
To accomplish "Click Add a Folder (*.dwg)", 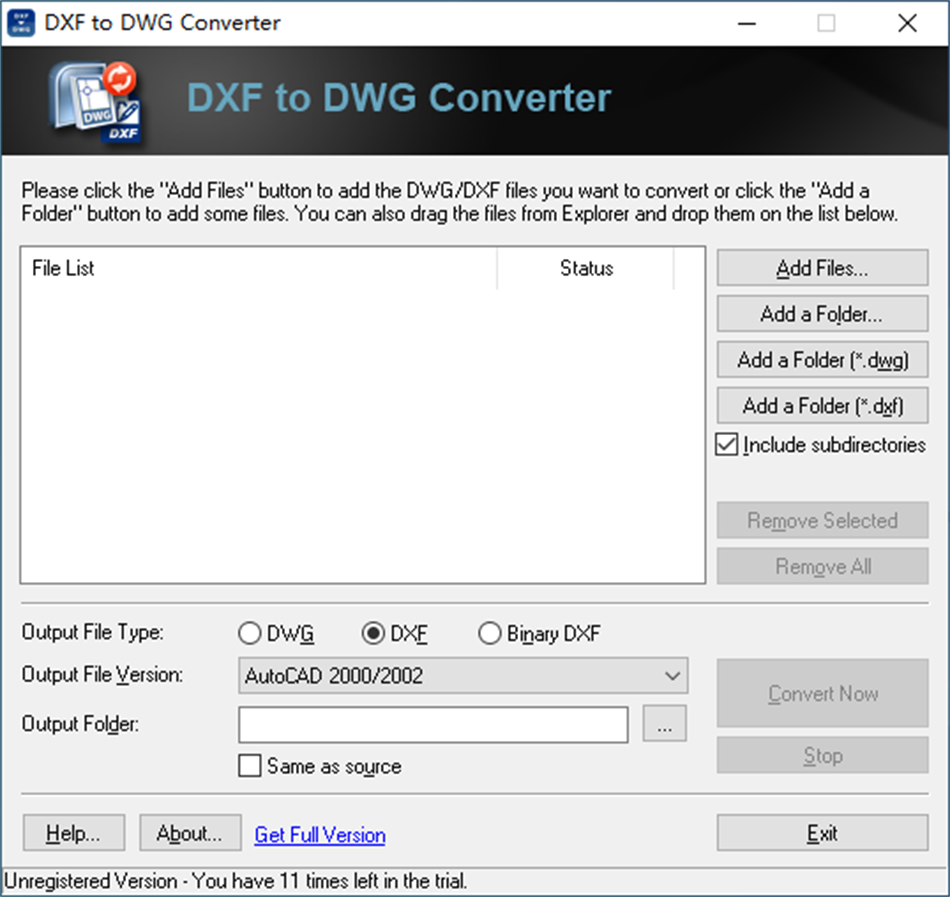I will (822, 359).
